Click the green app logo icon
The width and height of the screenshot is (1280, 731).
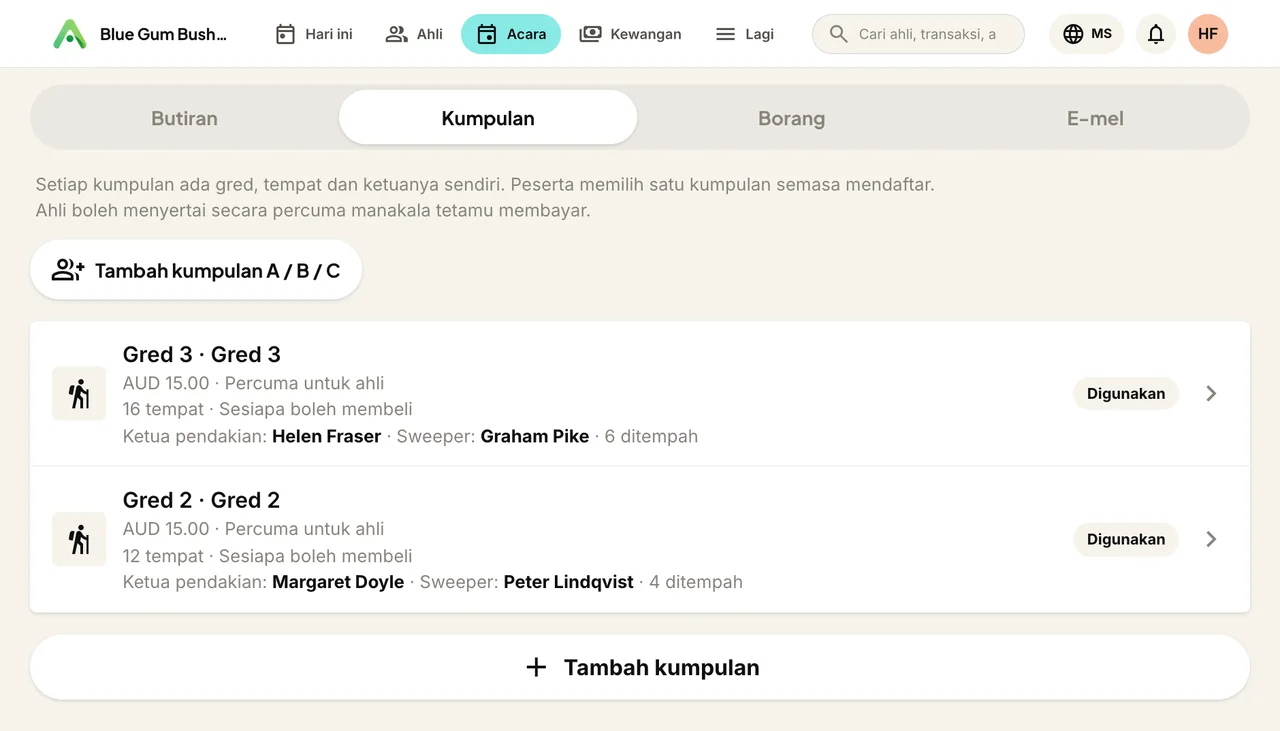click(x=69, y=34)
